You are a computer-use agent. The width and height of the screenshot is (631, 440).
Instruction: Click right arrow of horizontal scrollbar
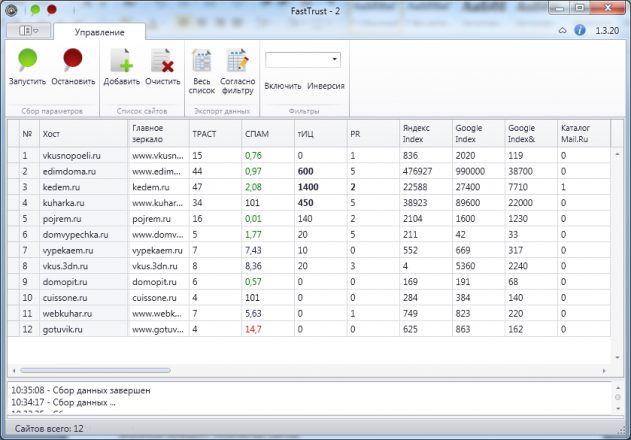604,371
